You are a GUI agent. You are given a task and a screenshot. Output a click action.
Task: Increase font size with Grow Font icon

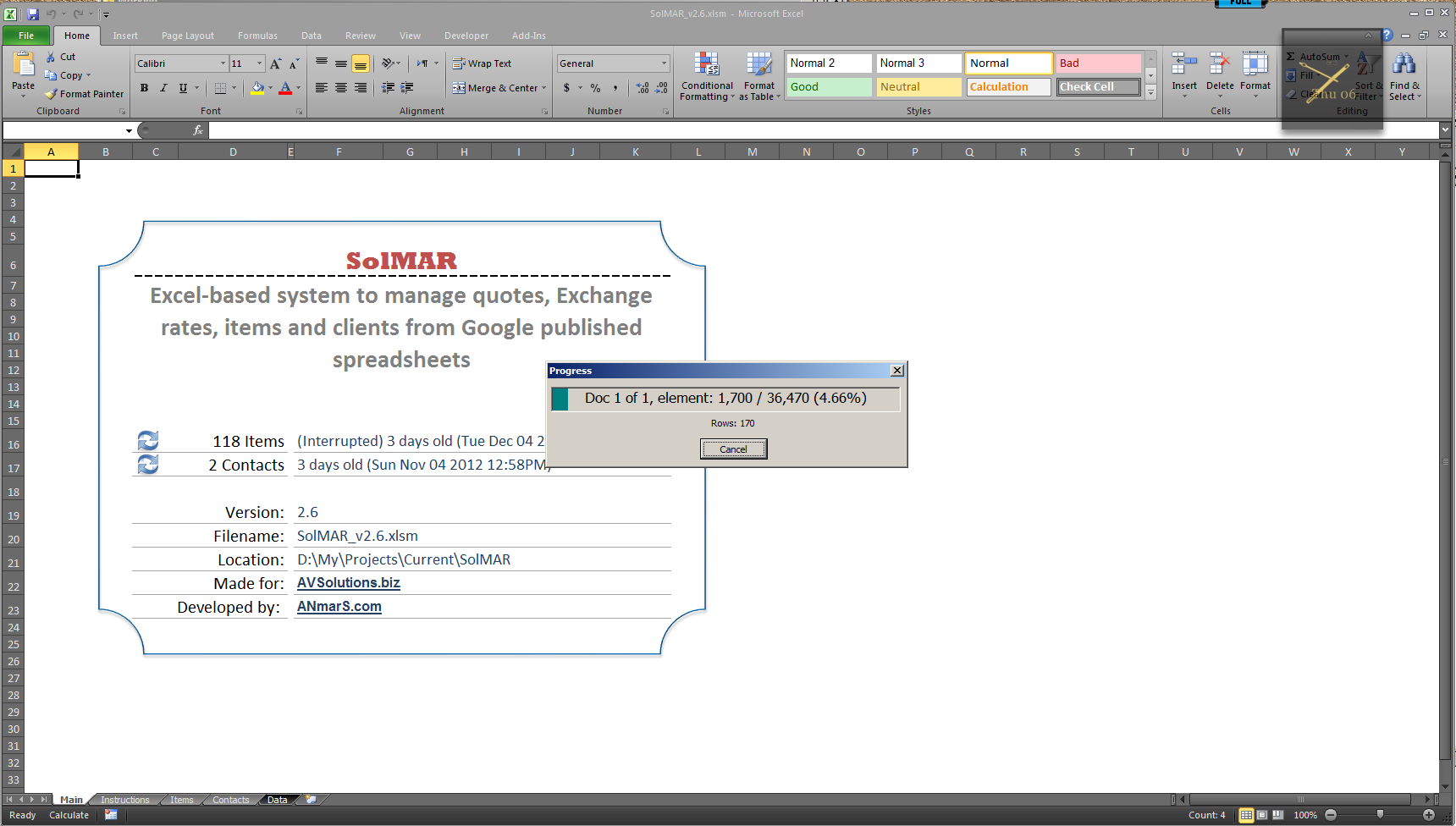pyautogui.click(x=275, y=63)
